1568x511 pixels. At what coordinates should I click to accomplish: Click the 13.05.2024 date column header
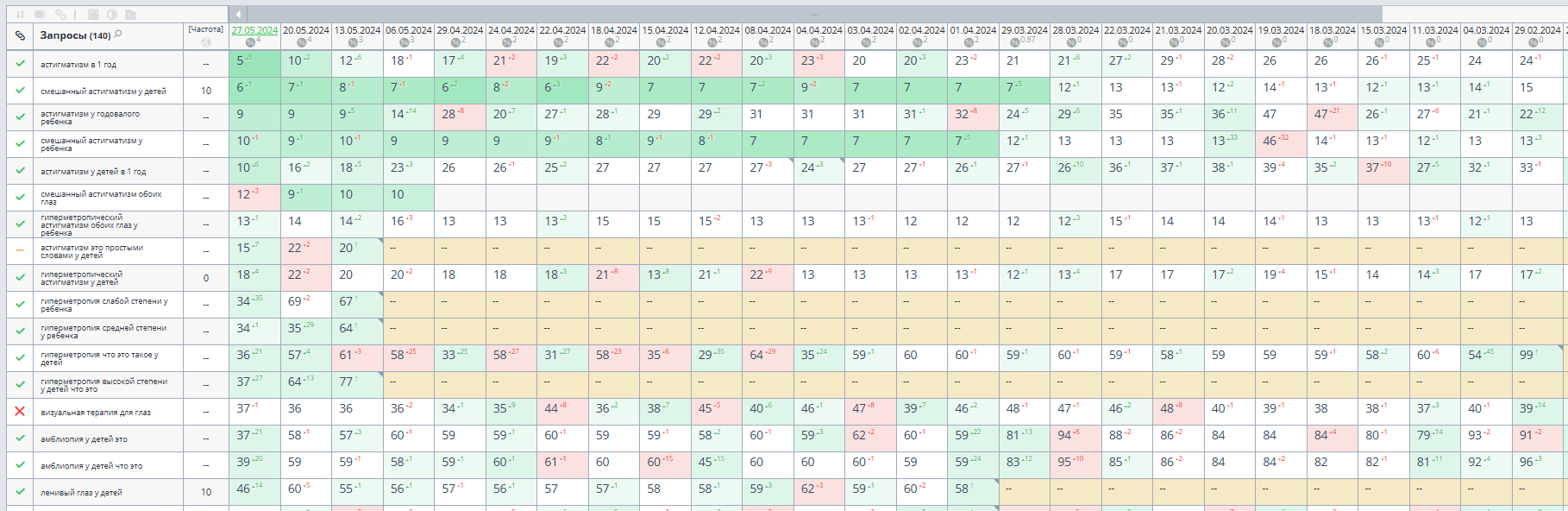(357, 30)
